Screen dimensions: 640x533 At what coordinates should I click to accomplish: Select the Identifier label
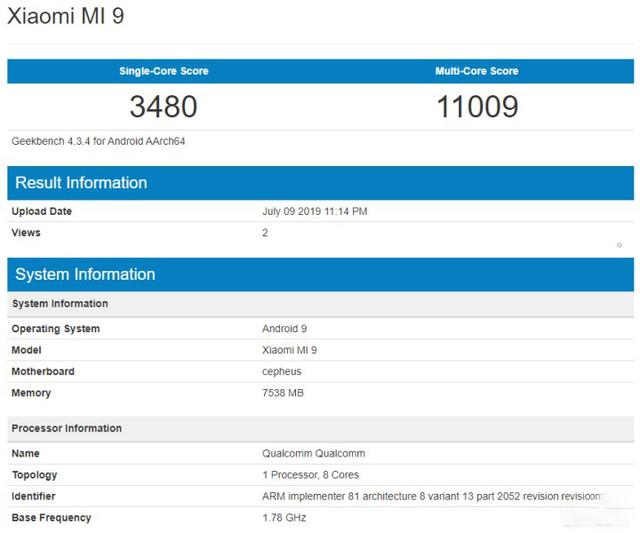pyautogui.click(x=33, y=496)
